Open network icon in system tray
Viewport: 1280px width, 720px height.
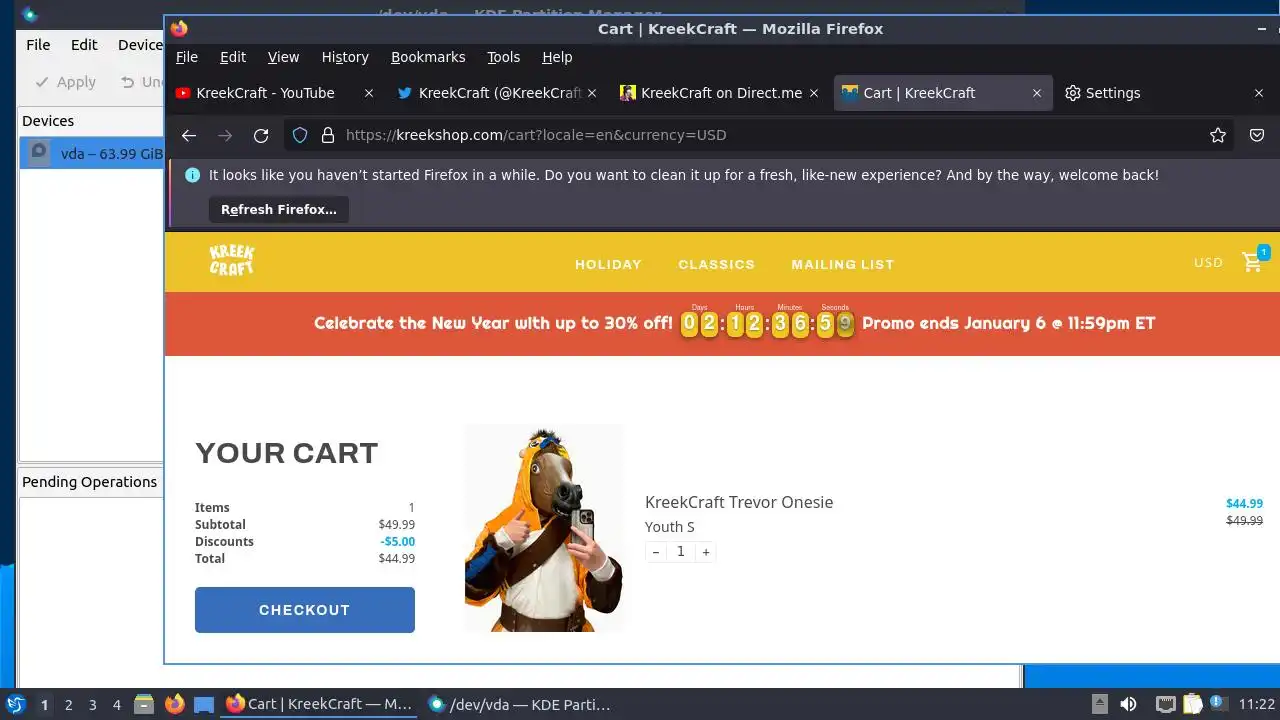[x=1165, y=704]
